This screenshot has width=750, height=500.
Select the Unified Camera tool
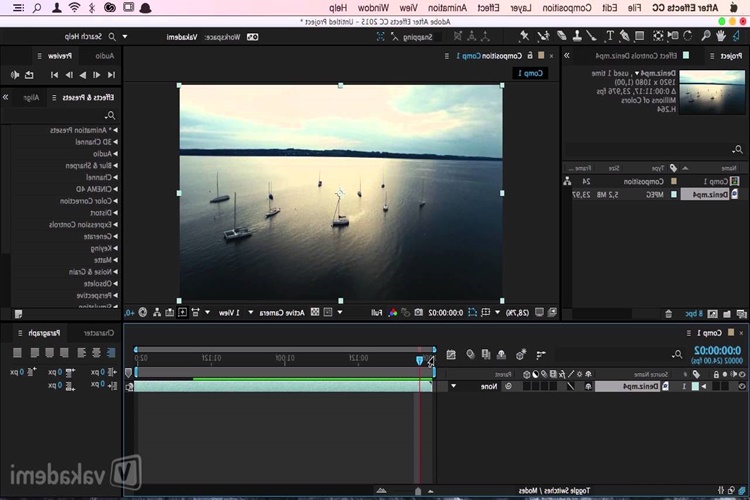(x=673, y=36)
